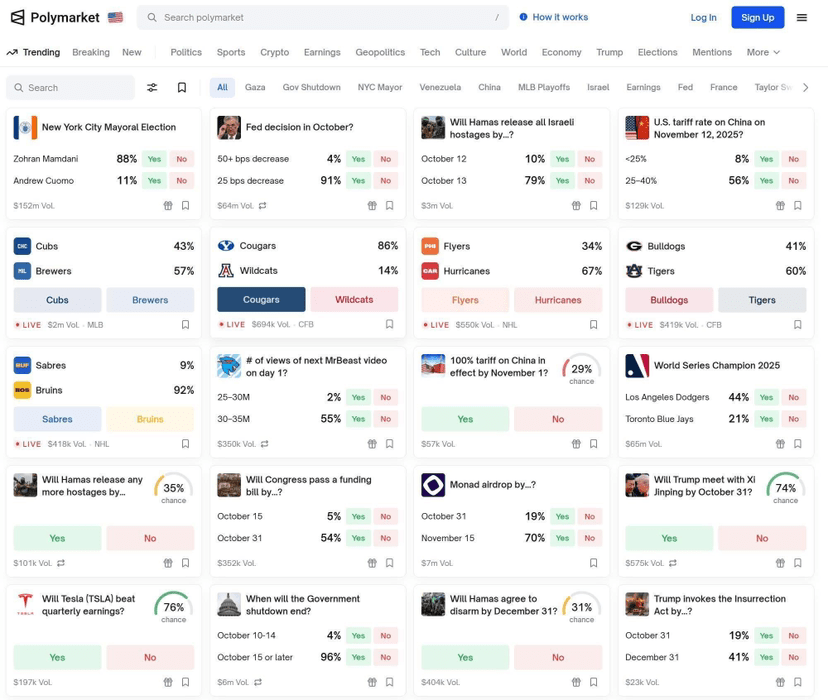
Task: Click repeat icon on Trump Xi meeting card
Action: click(x=673, y=563)
